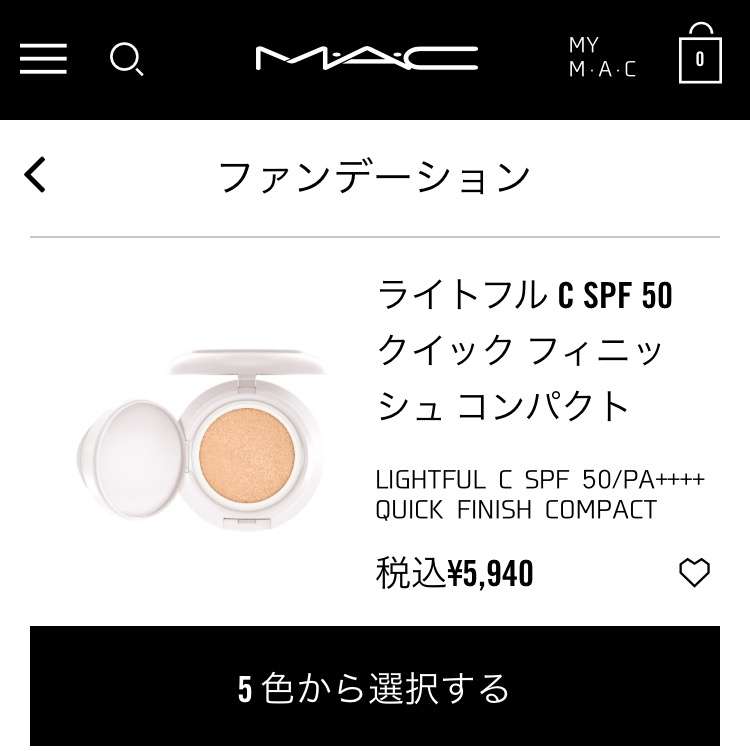The image size is (750, 751).
Task: Select the ファンデーション category heading
Action: [x=375, y=177]
